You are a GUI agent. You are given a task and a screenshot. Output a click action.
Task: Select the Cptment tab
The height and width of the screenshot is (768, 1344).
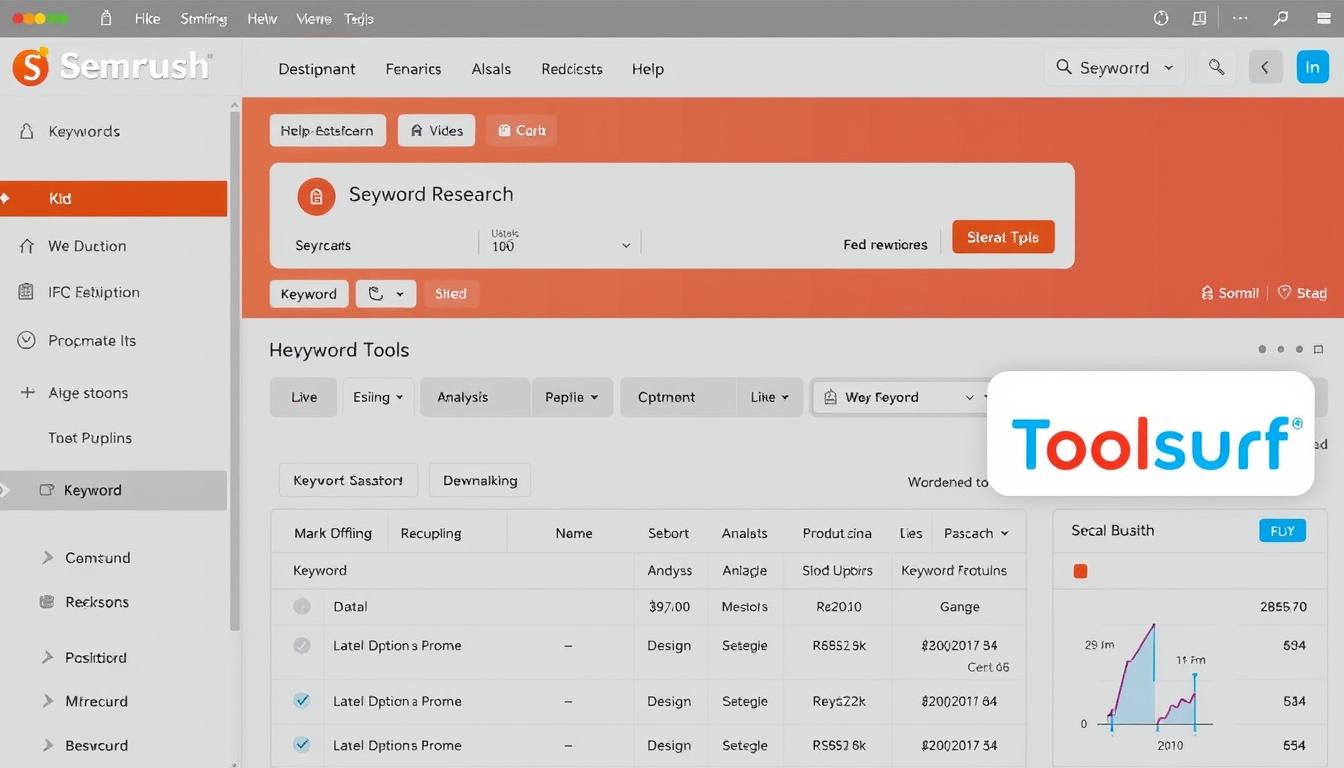tap(678, 397)
